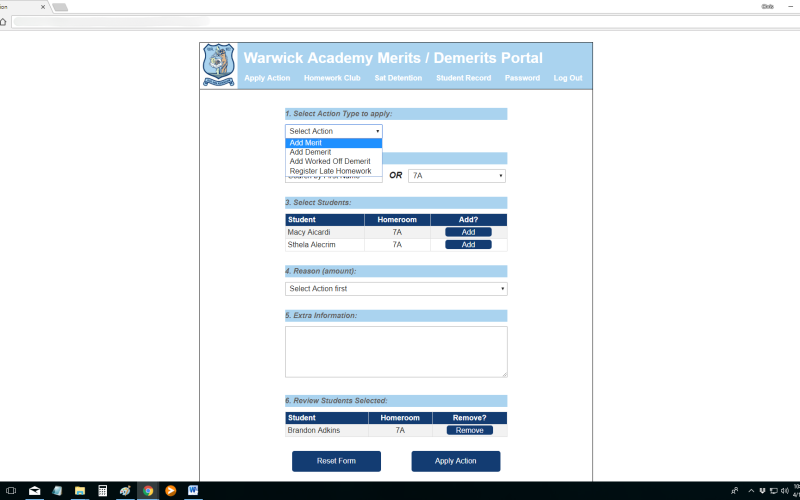Open the 7A homeroom dropdown
800x500 pixels.
click(x=457, y=176)
